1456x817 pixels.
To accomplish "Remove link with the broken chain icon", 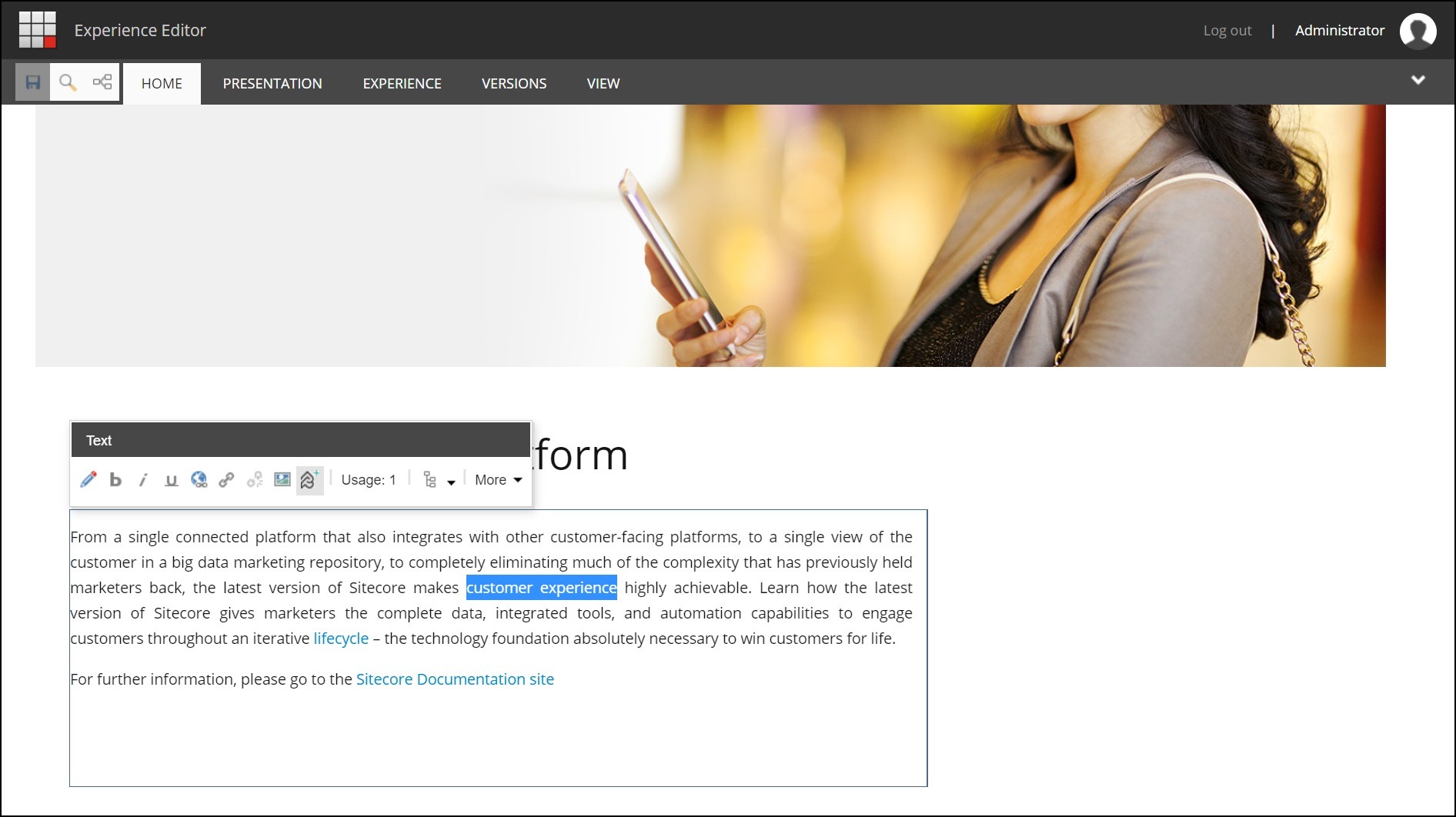I will click(x=254, y=480).
